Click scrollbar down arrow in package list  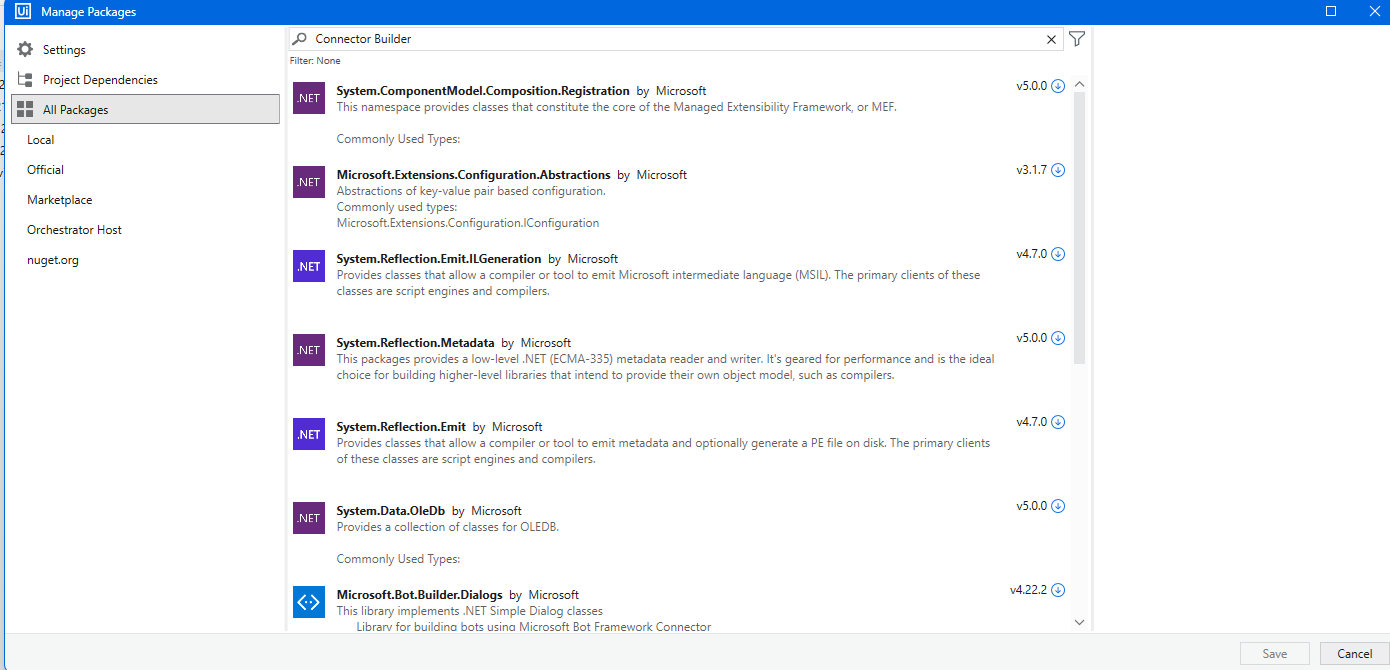(x=1079, y=622)
